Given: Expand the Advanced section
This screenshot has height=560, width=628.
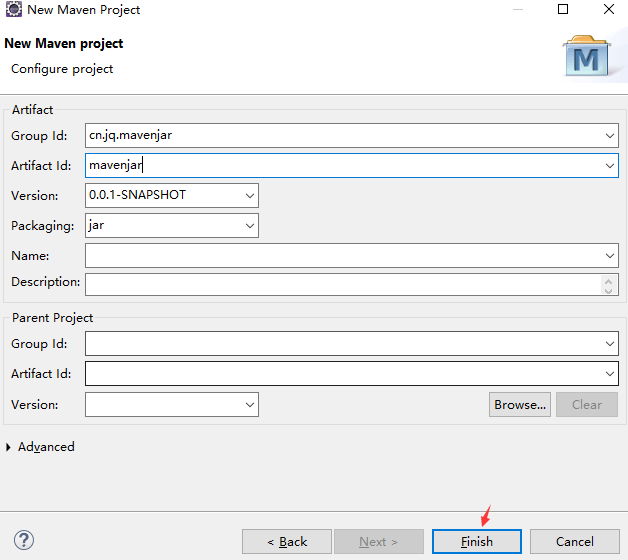Looking at the screenshot, I should 8,447.
